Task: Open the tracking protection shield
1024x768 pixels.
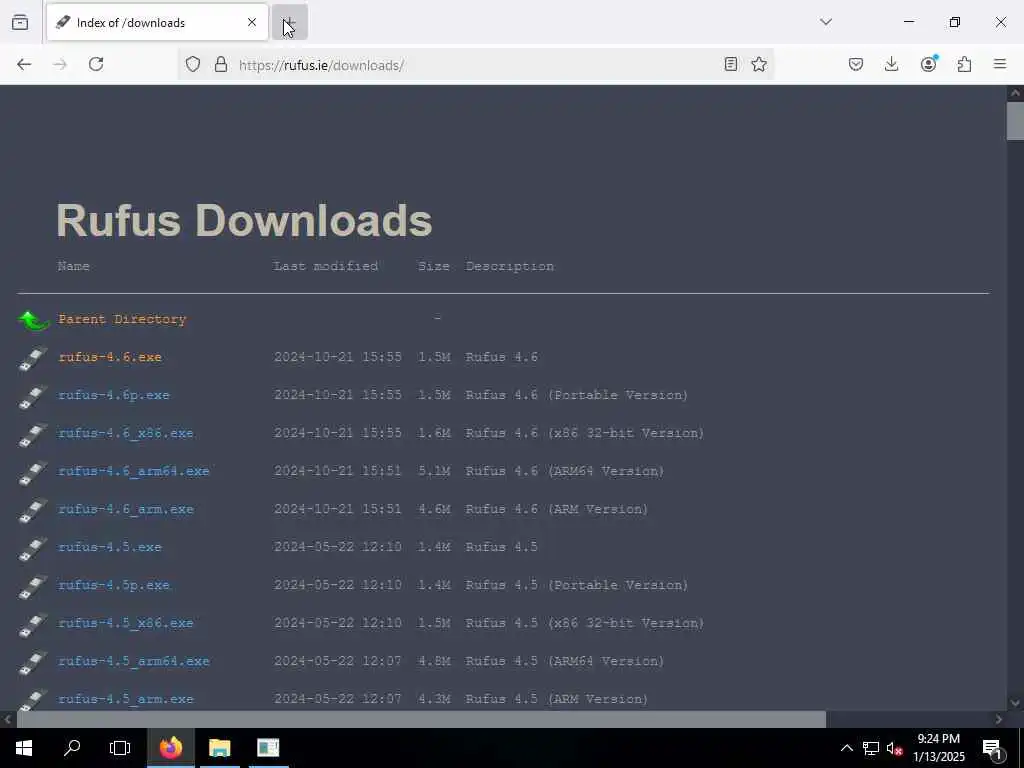Action: (x=193, y=64)
